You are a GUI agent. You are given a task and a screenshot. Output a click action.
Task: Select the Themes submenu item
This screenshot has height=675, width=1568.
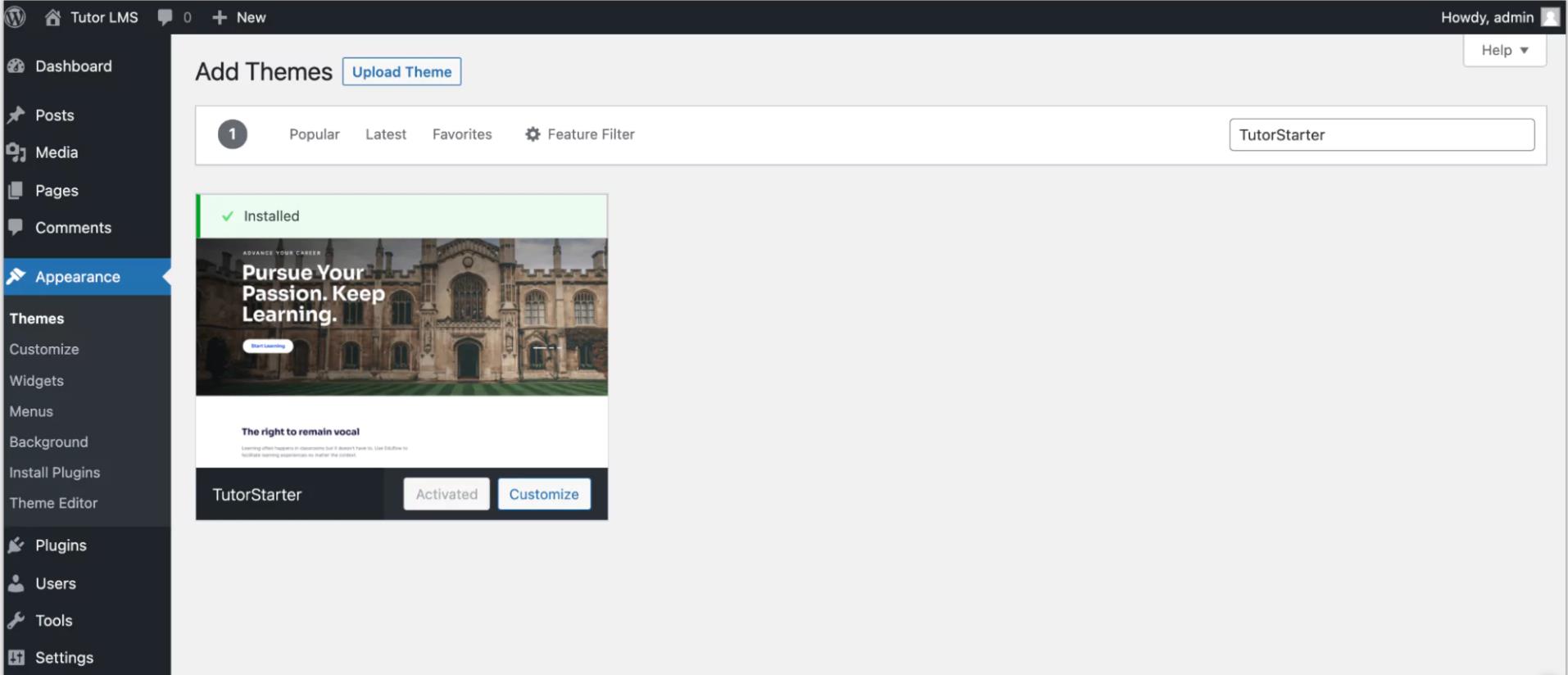[x=37, y=319]
